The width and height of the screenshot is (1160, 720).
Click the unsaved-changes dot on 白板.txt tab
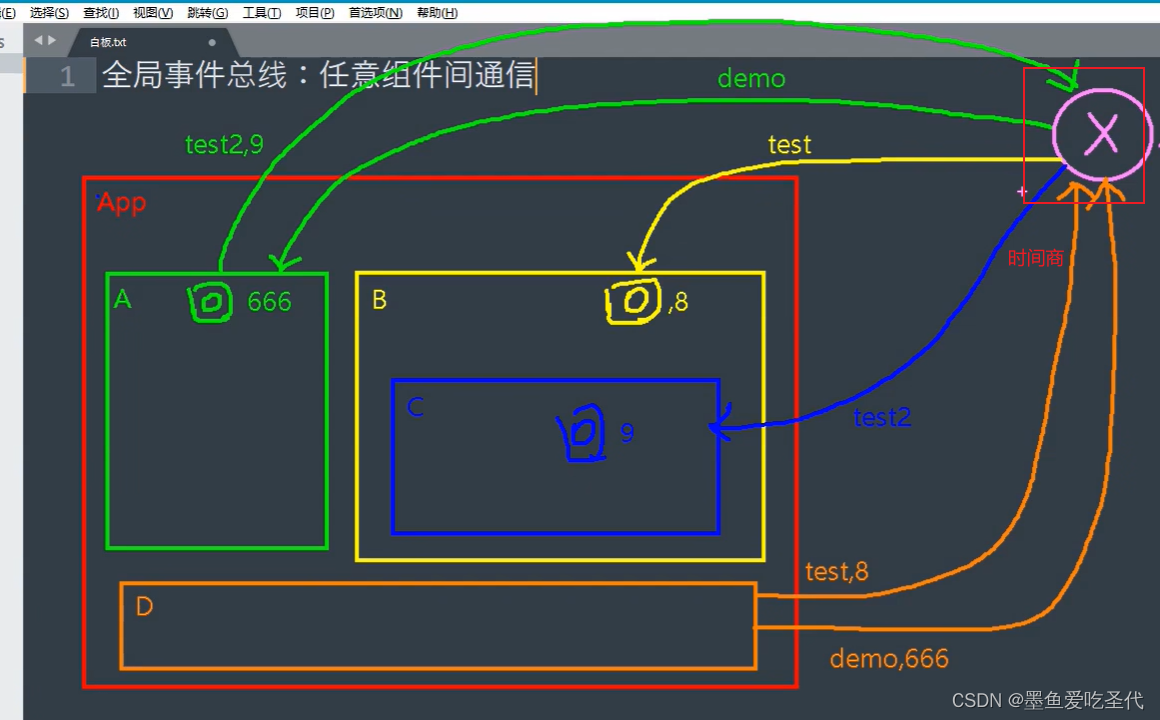point(210,42)
